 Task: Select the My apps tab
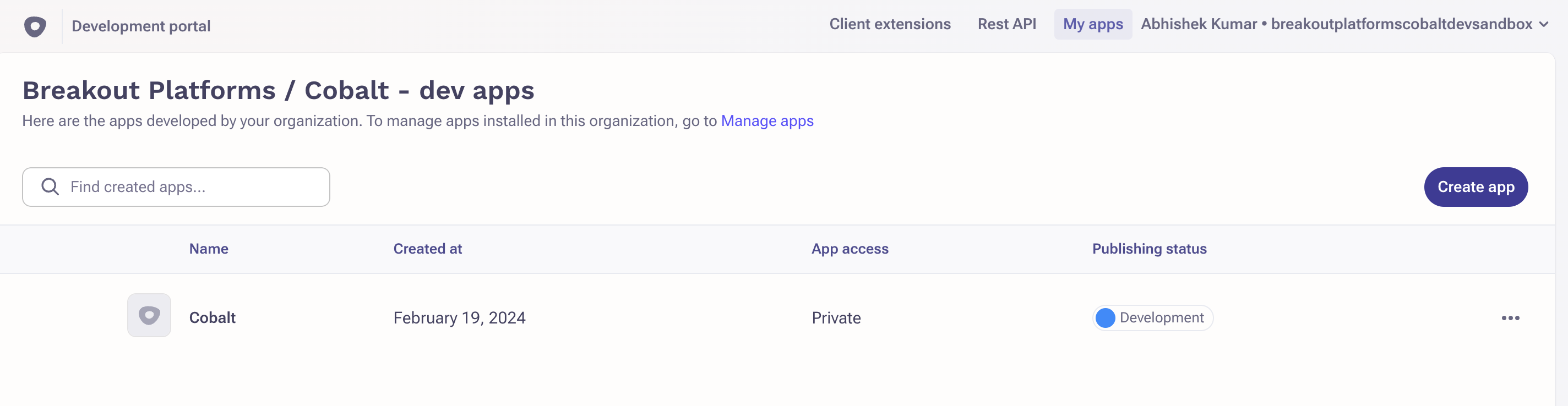[1093, 24]
